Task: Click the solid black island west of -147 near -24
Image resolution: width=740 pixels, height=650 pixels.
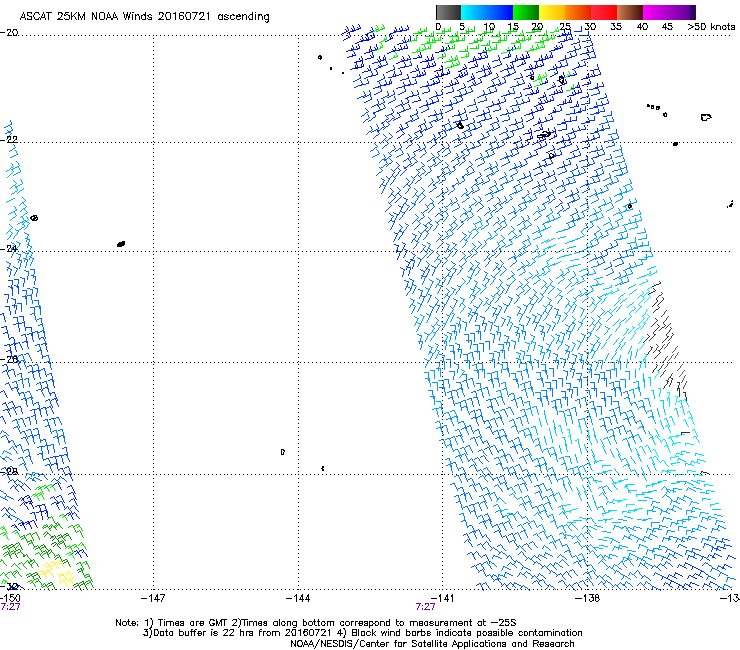Action: tap(121, 244)
